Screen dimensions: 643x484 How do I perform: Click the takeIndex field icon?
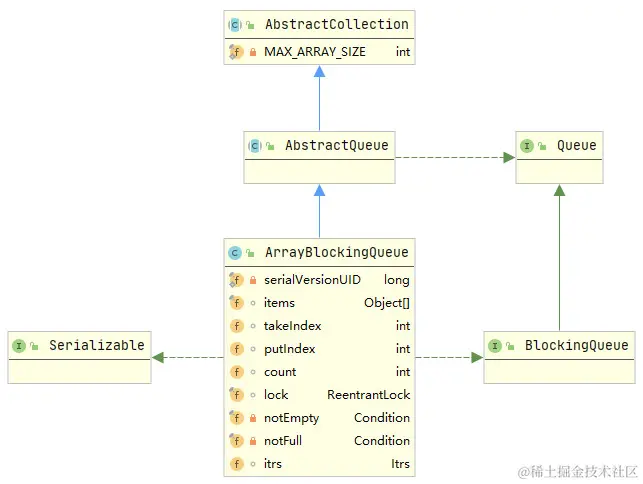click(237, 326)
